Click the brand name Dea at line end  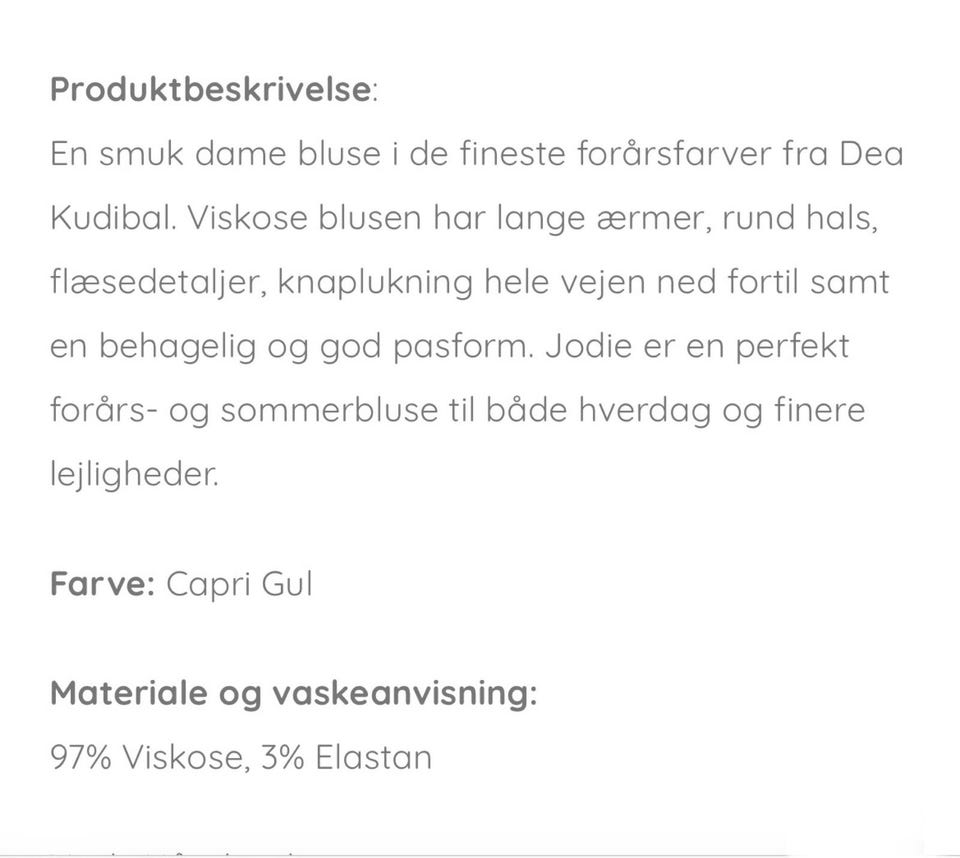(870, 154)
